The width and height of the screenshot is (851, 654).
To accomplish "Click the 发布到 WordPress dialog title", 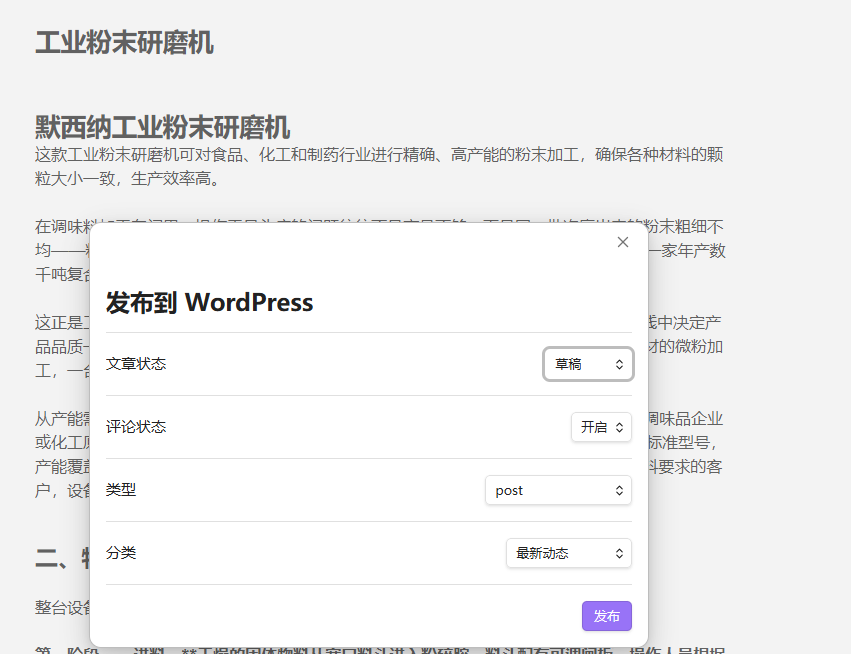I will [209, 302].
